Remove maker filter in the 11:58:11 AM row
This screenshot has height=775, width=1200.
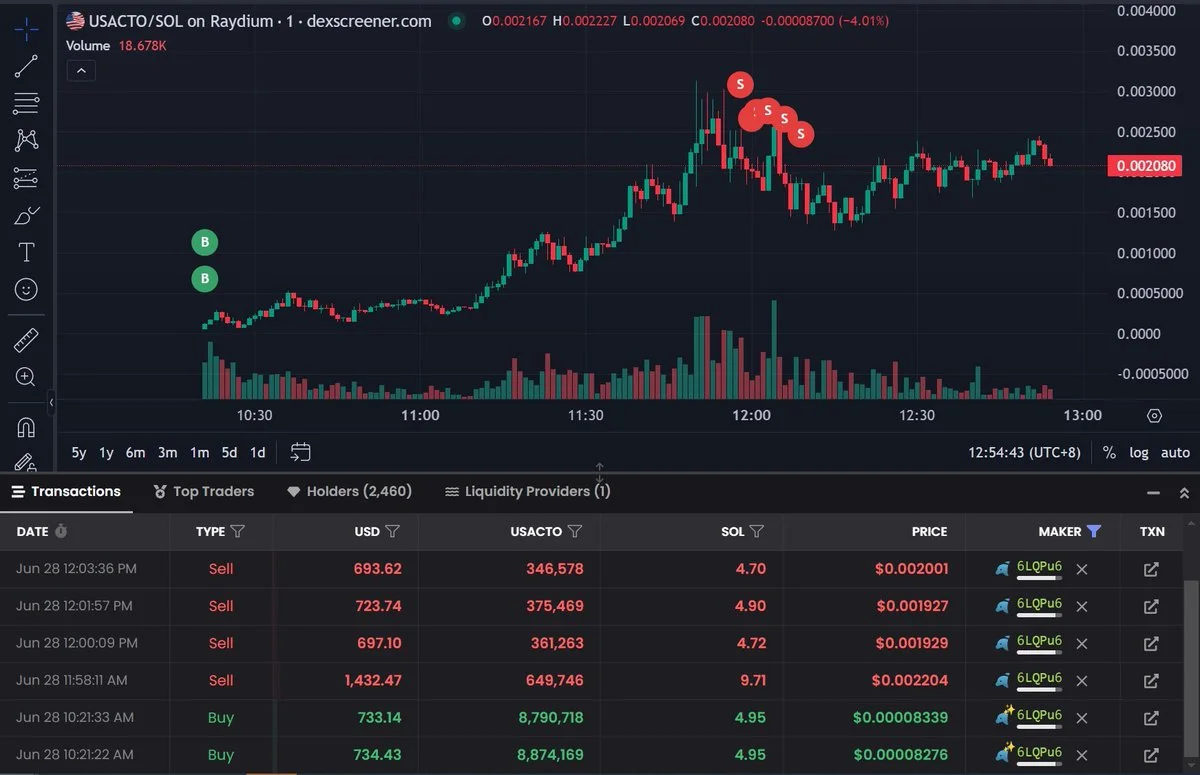pyautogui.click(x=1081, y=680)
